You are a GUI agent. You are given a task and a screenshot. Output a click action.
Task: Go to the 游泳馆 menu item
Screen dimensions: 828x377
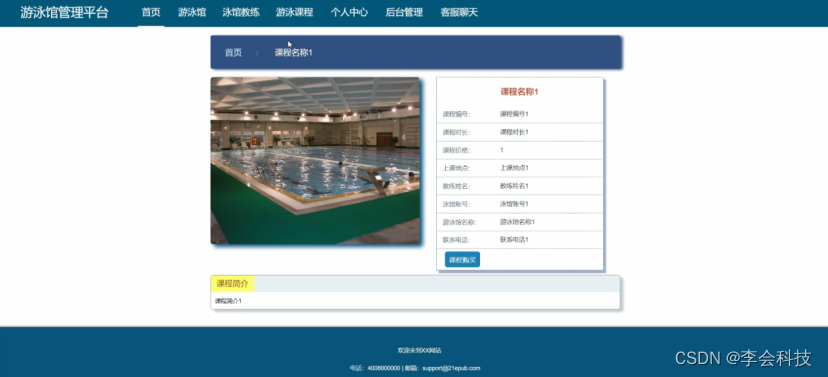coord(192,13)
